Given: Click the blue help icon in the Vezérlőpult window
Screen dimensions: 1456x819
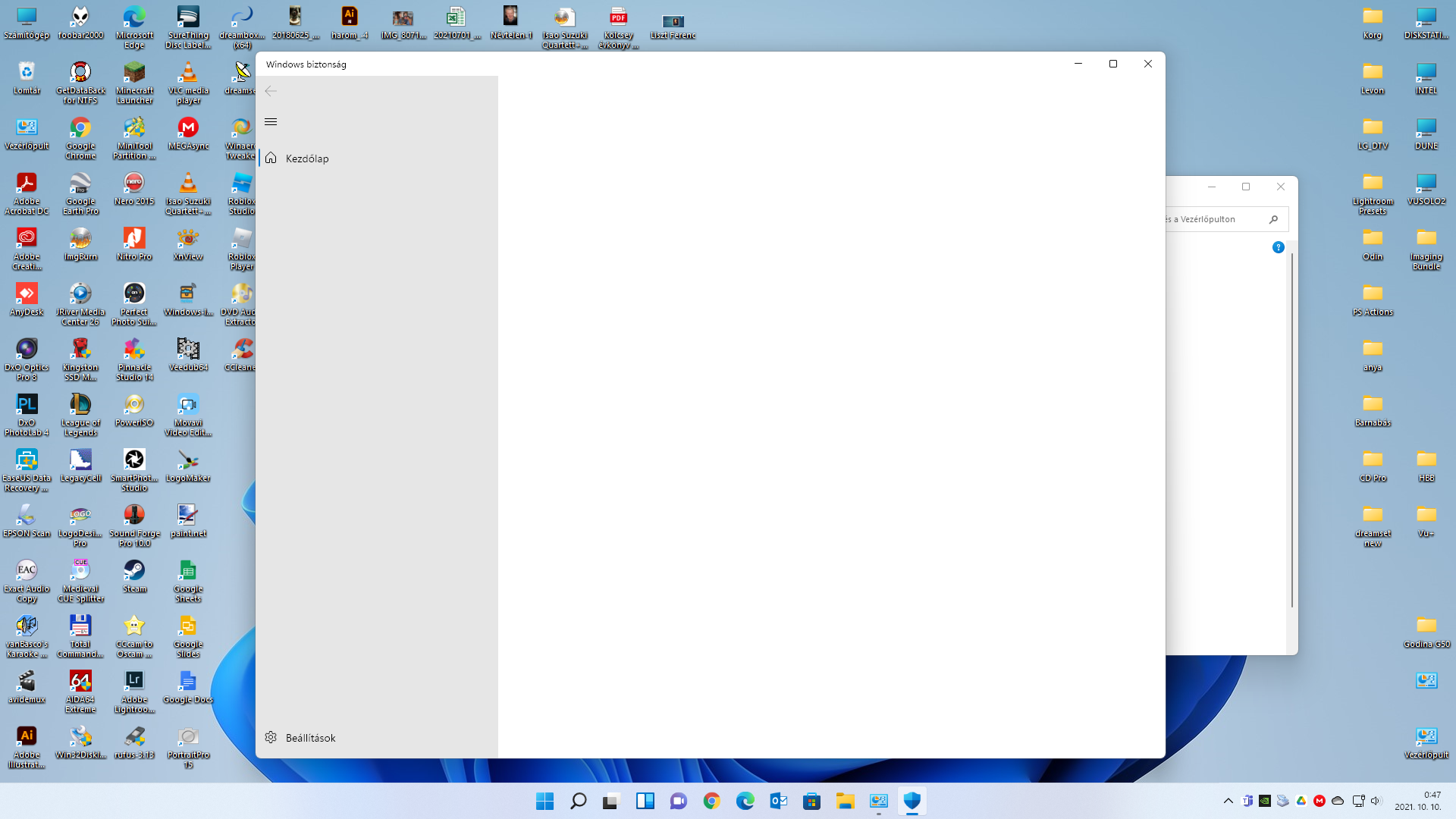Looking at the screenshot, I should pyautogui.click(x=1278, y=247).
